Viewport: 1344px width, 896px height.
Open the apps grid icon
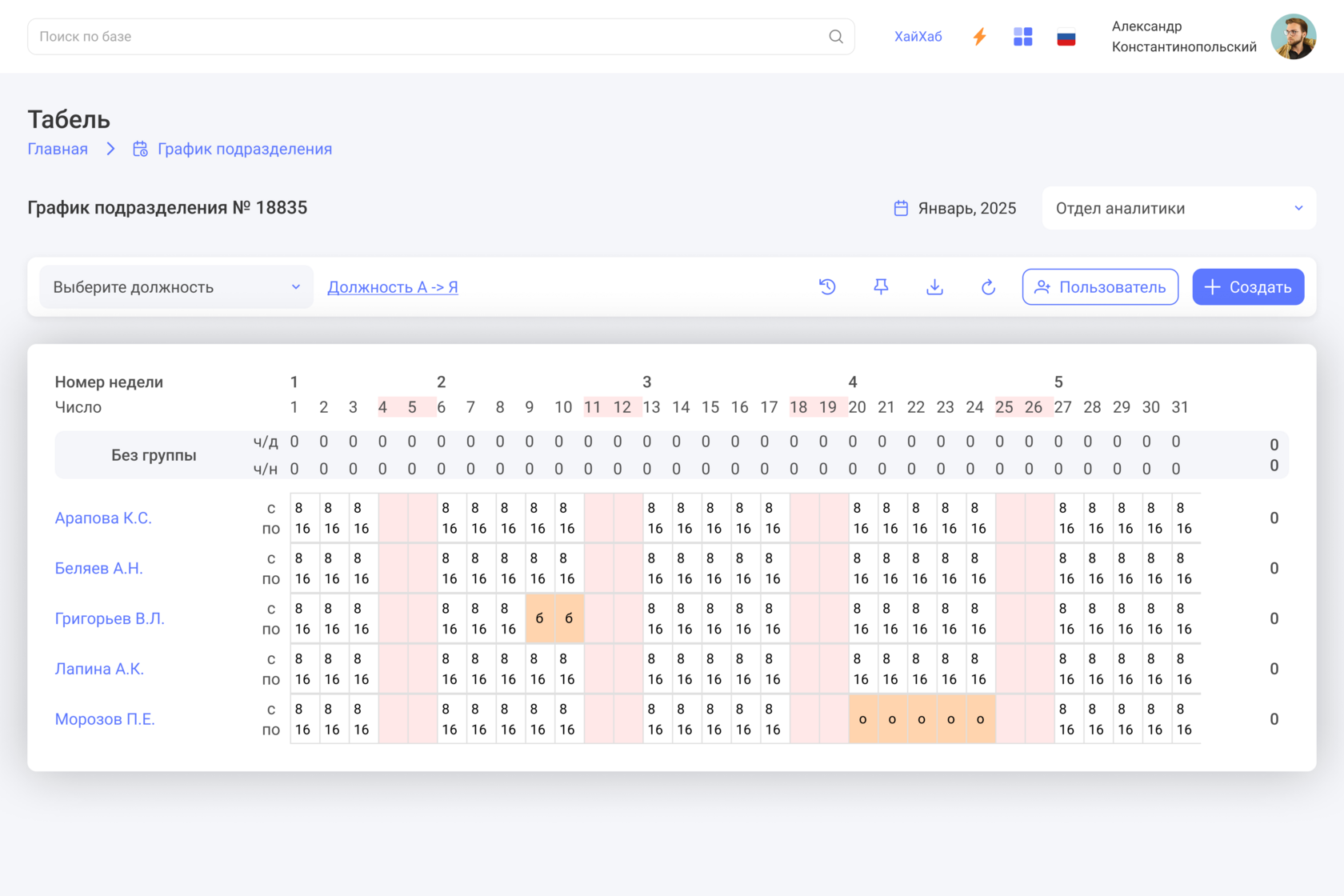[1022, 37]
